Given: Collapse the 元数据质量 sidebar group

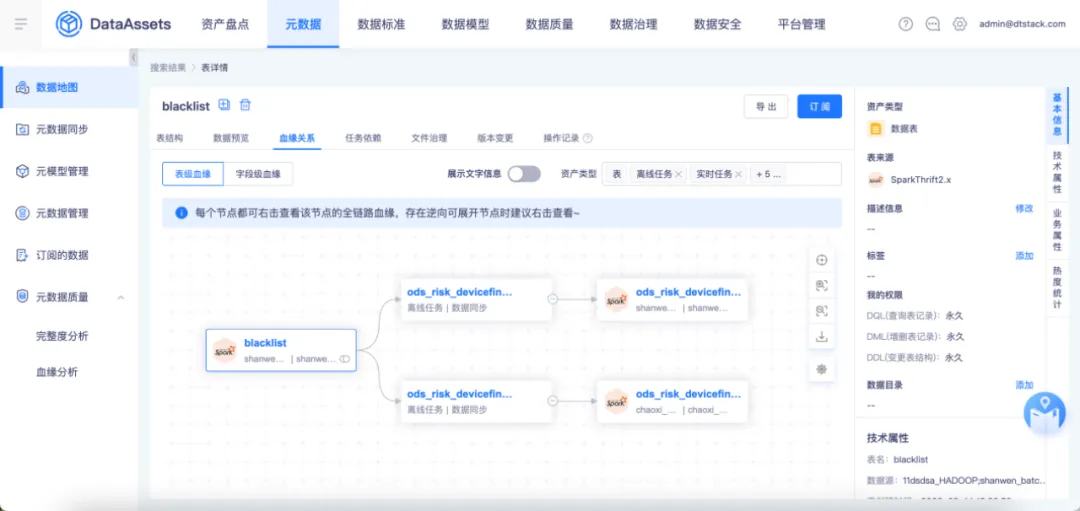Looking at the screenshot, I should [x=121, y=297].
